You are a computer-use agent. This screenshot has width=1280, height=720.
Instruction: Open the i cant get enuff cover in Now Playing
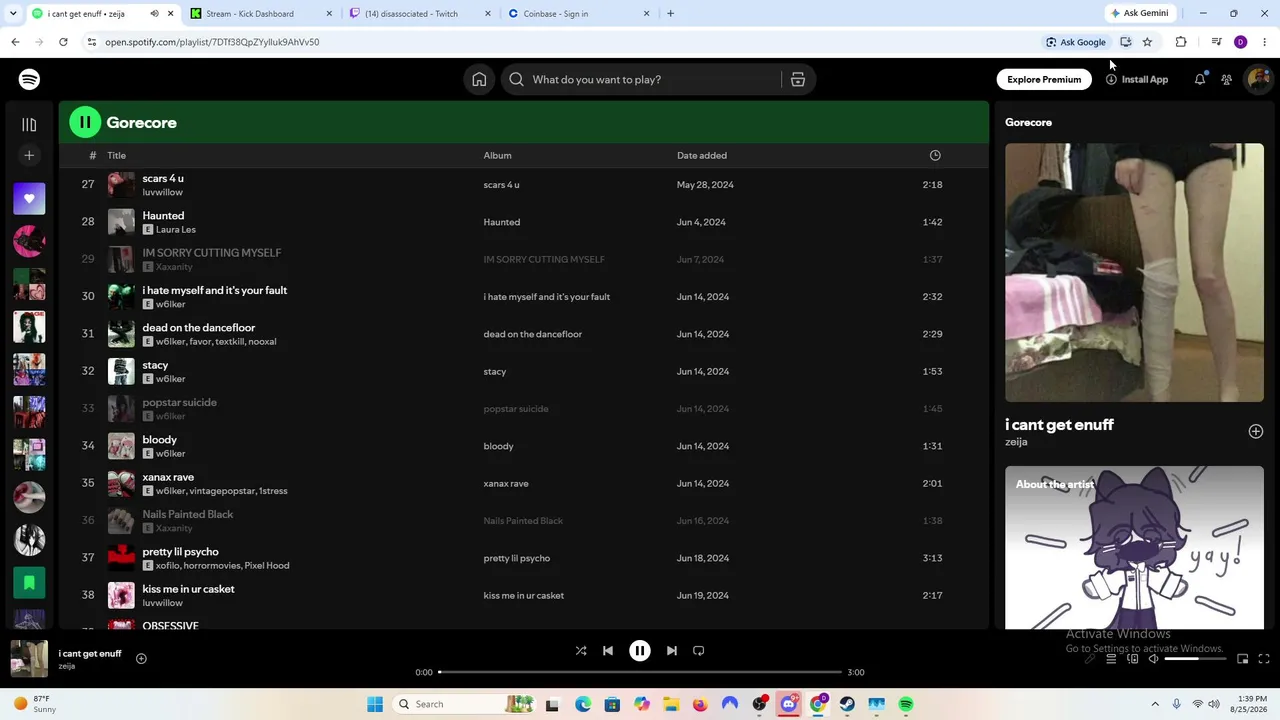(1134, 272)
